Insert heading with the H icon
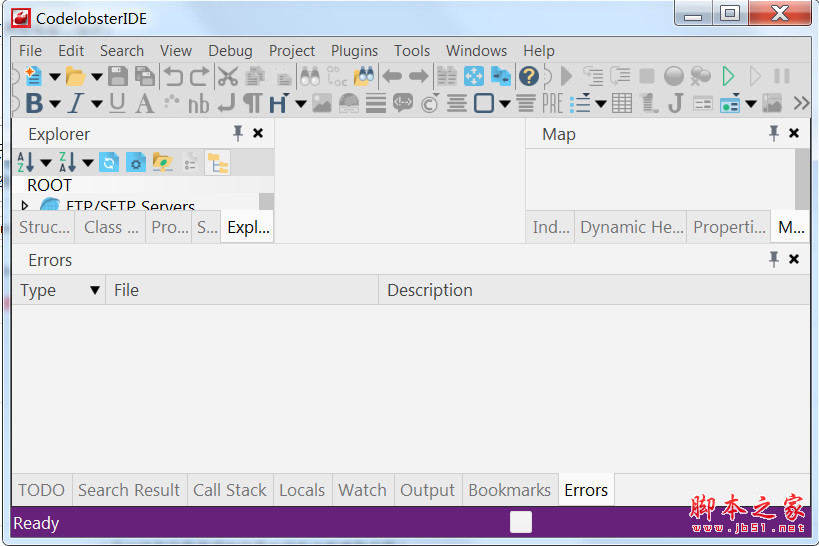Viewport: 819px width, 546px height. coord(278,103)
